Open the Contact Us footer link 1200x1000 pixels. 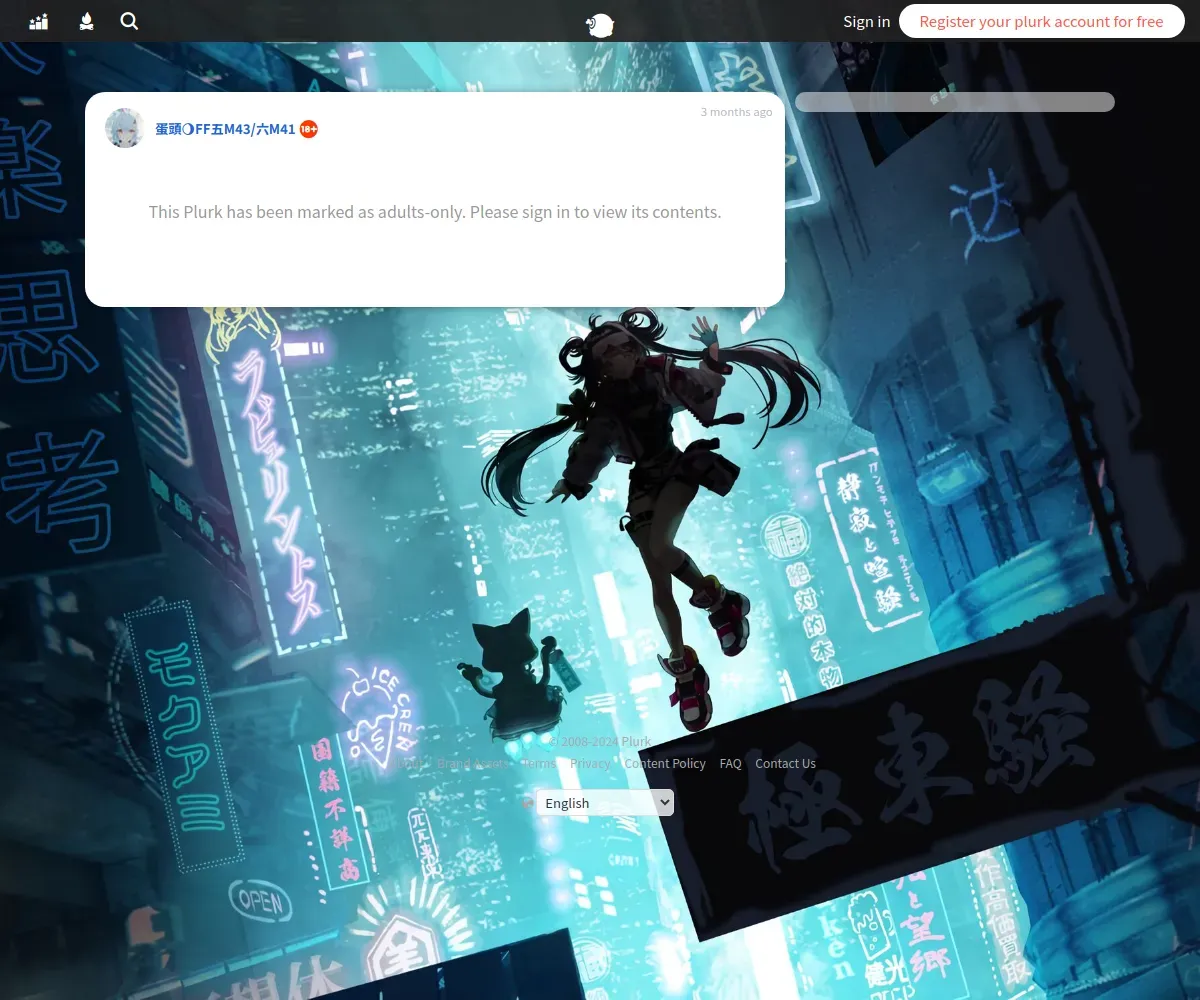click(785, 763)
